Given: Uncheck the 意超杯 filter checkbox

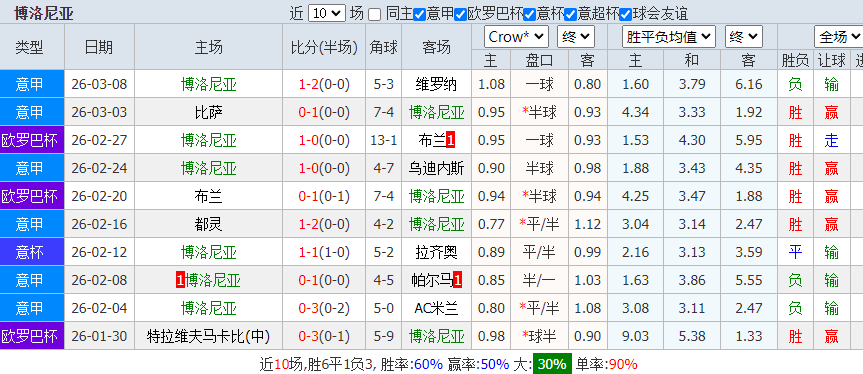Looking at the screenshot, I should 570,14.
